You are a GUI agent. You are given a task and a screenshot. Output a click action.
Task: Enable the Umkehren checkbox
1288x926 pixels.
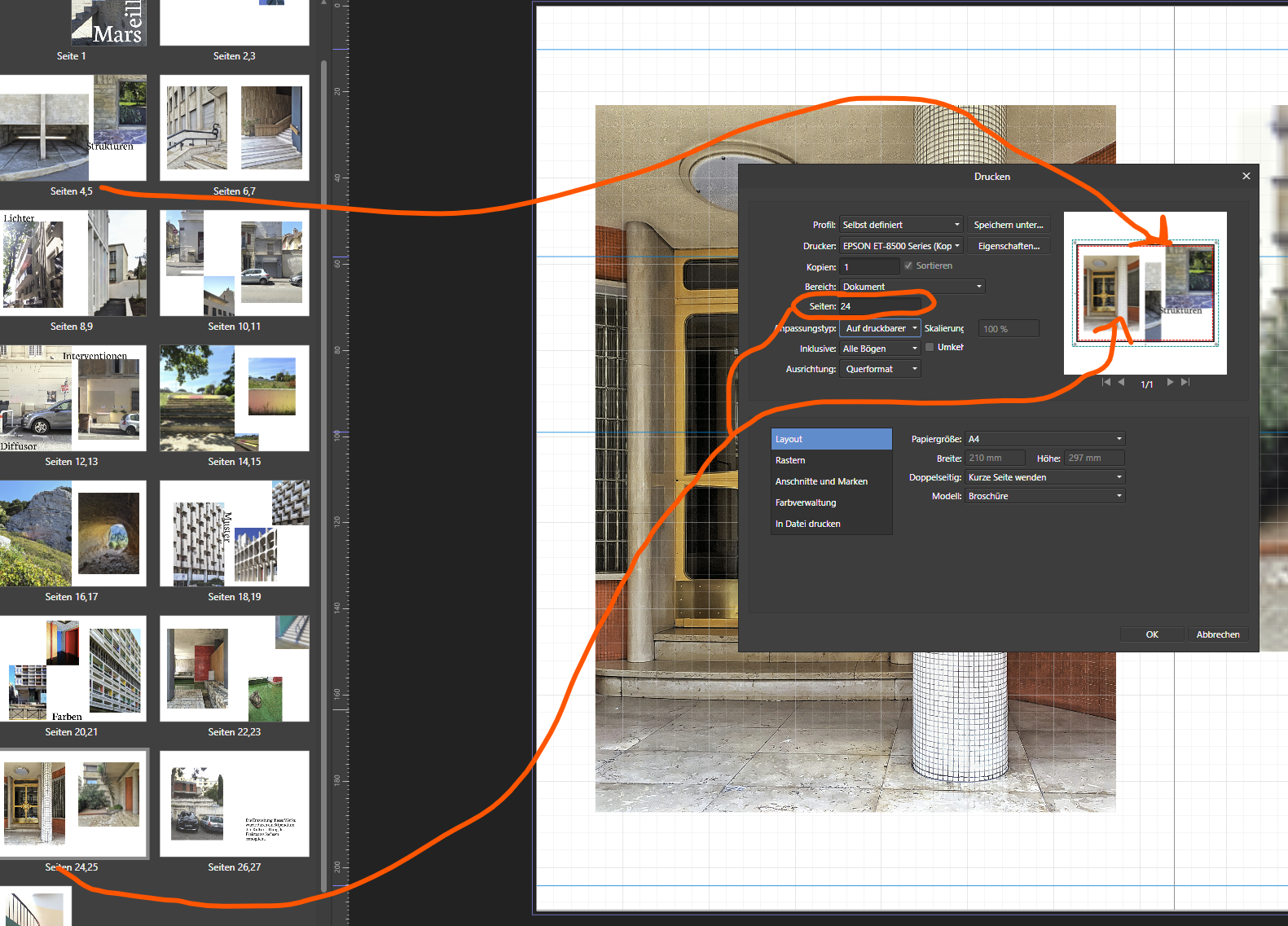[x=930, y=347]
